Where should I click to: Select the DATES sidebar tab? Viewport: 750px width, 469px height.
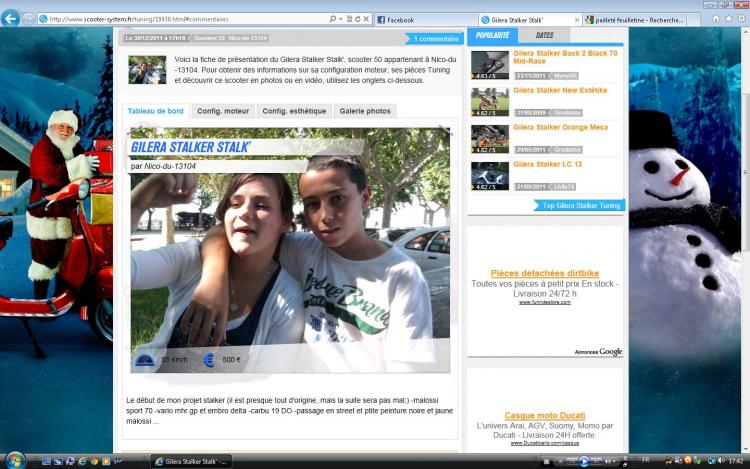coord(544,35)
